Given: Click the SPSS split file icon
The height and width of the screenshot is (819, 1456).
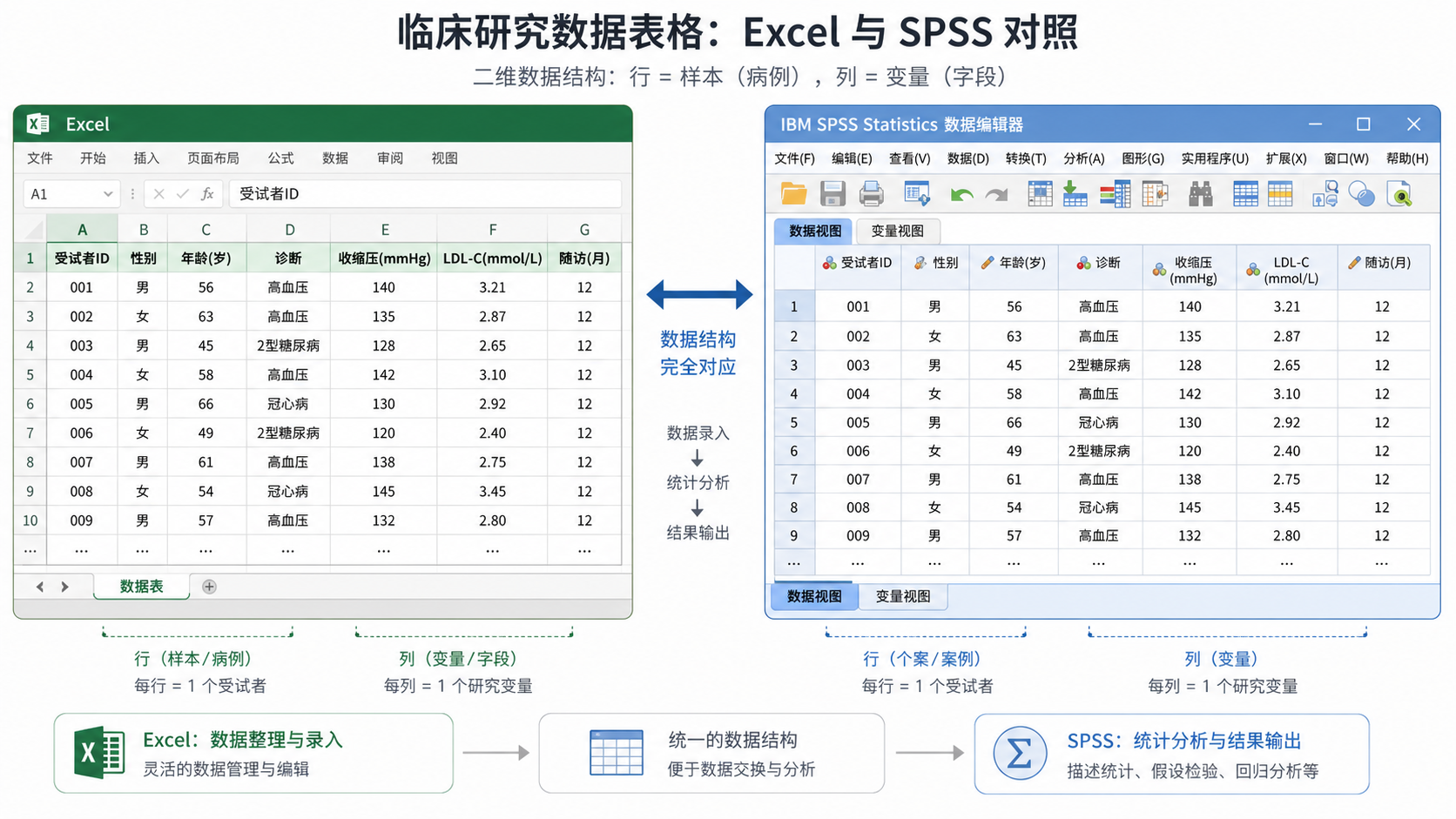Looking at the screenshot, I should 1155,194.
